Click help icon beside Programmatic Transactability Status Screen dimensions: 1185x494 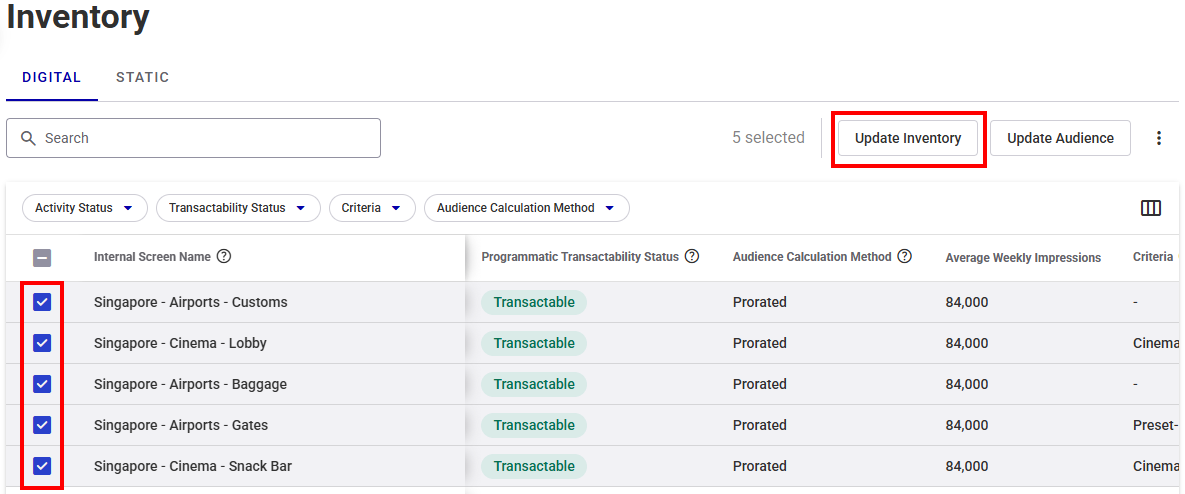pos(692,257)
